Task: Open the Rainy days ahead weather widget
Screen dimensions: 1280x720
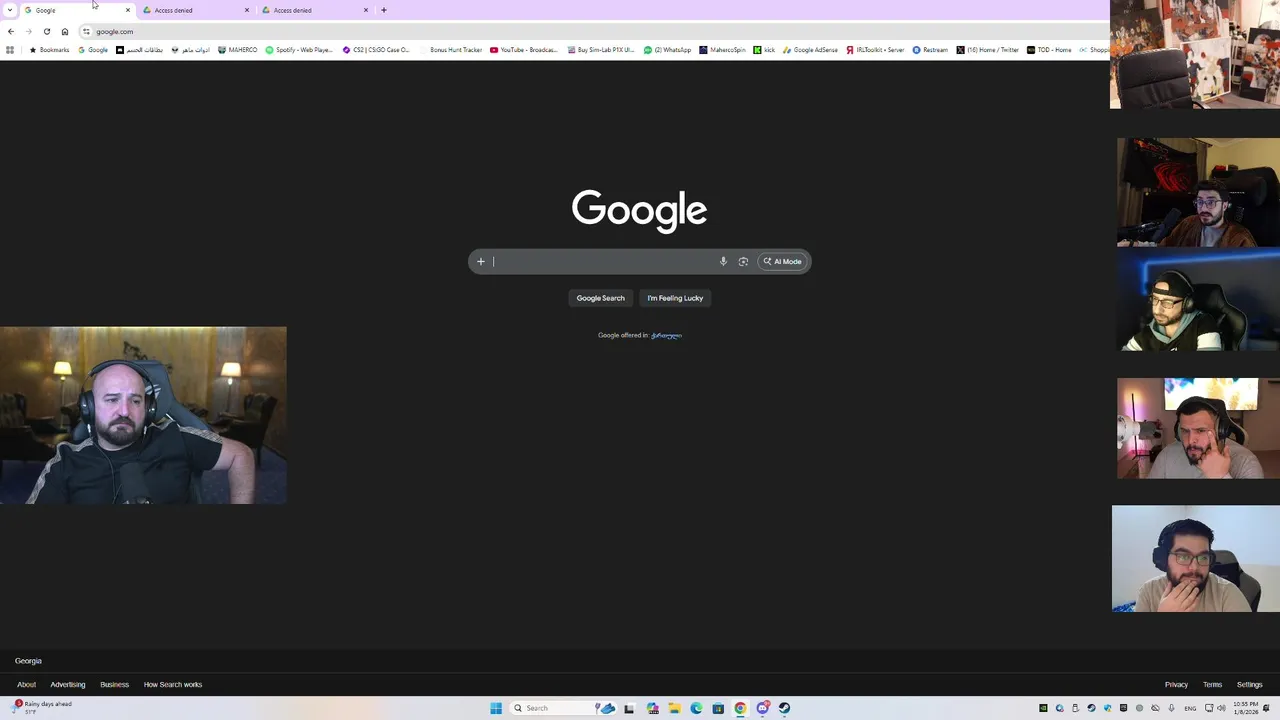Action: (42, 708)
